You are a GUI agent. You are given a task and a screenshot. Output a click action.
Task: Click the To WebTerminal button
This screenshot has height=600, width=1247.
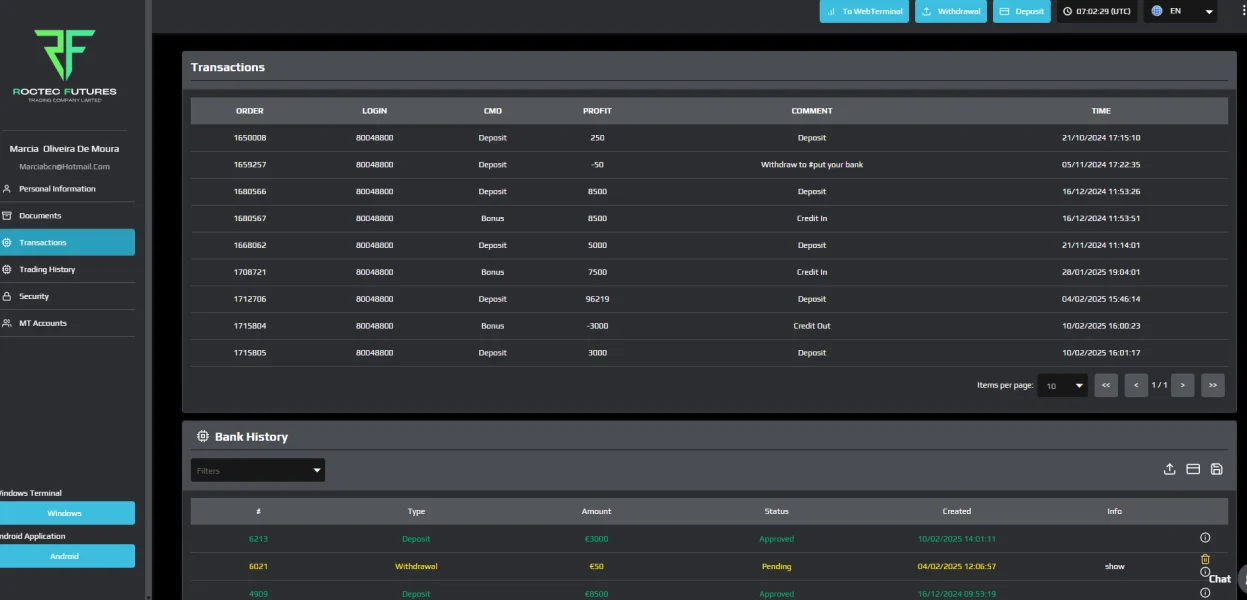click(864, 12)
